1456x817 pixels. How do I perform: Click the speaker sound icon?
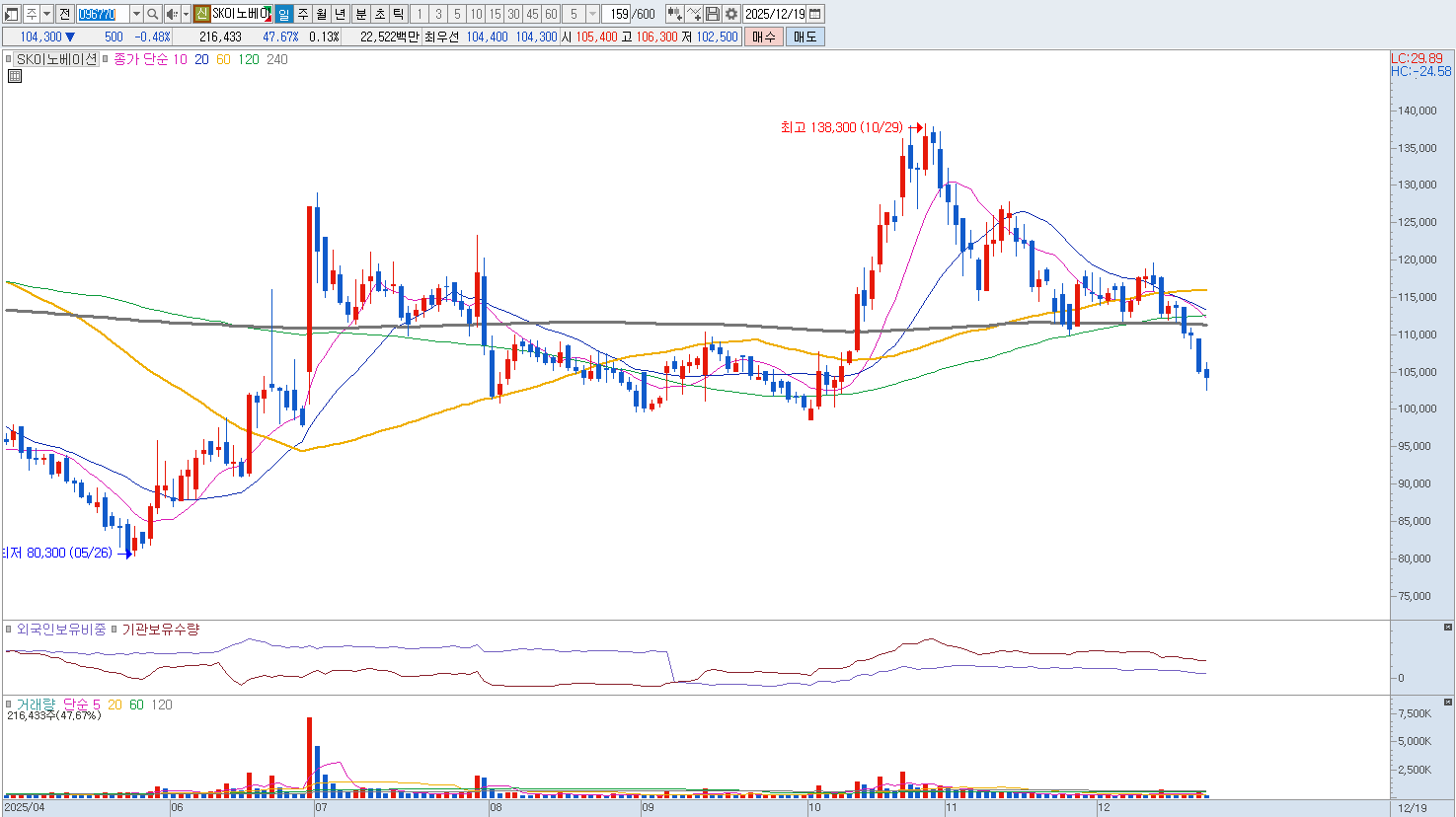pyautogui.click(x=172, y=14)
